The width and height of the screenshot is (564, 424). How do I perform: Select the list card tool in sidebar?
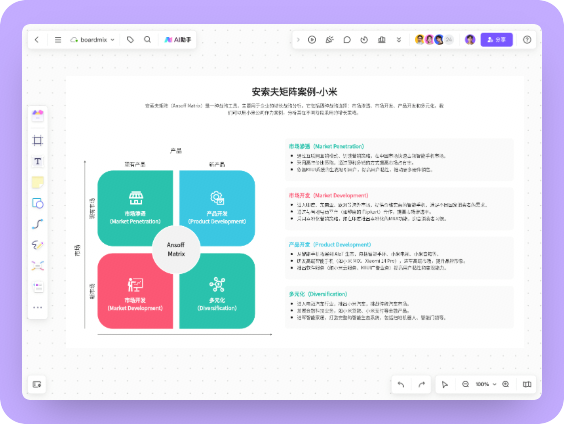click(x=38, y=287)
